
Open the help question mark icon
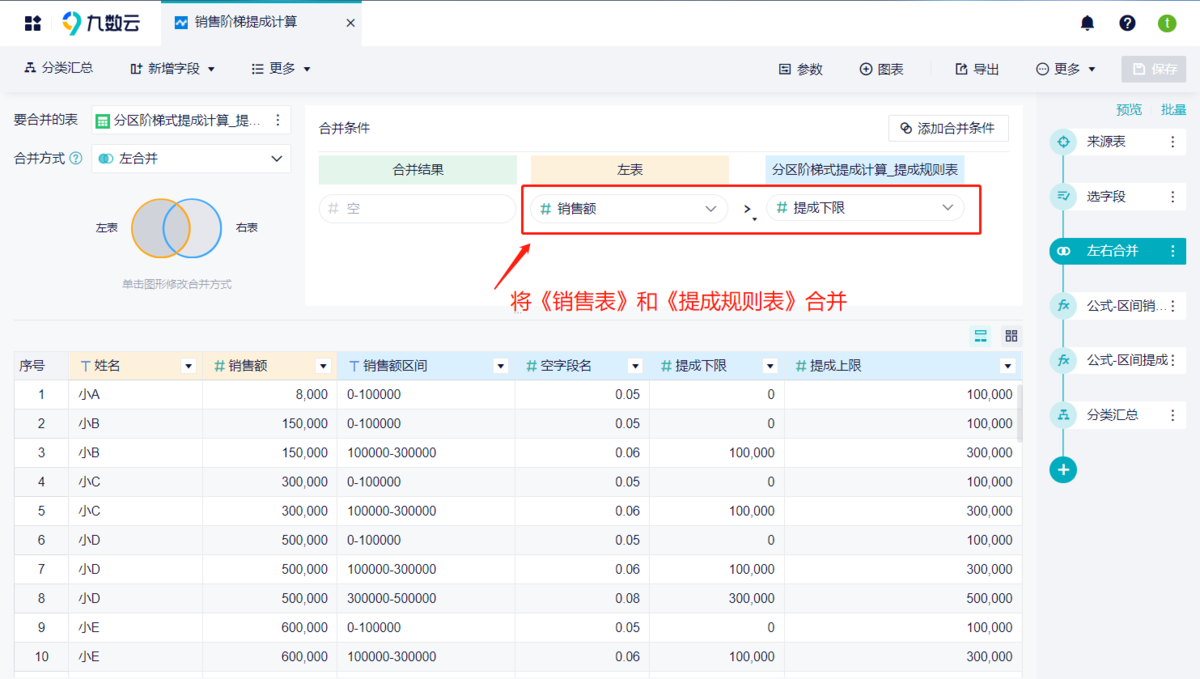point(1127,23)
